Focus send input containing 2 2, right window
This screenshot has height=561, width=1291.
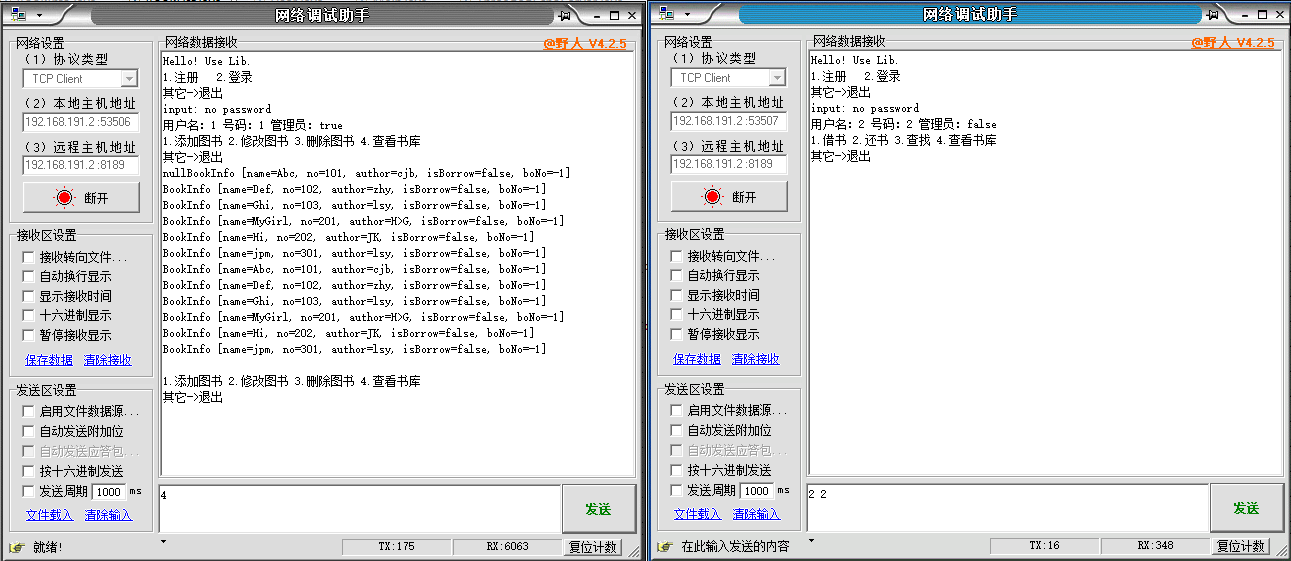point(1008,508)
